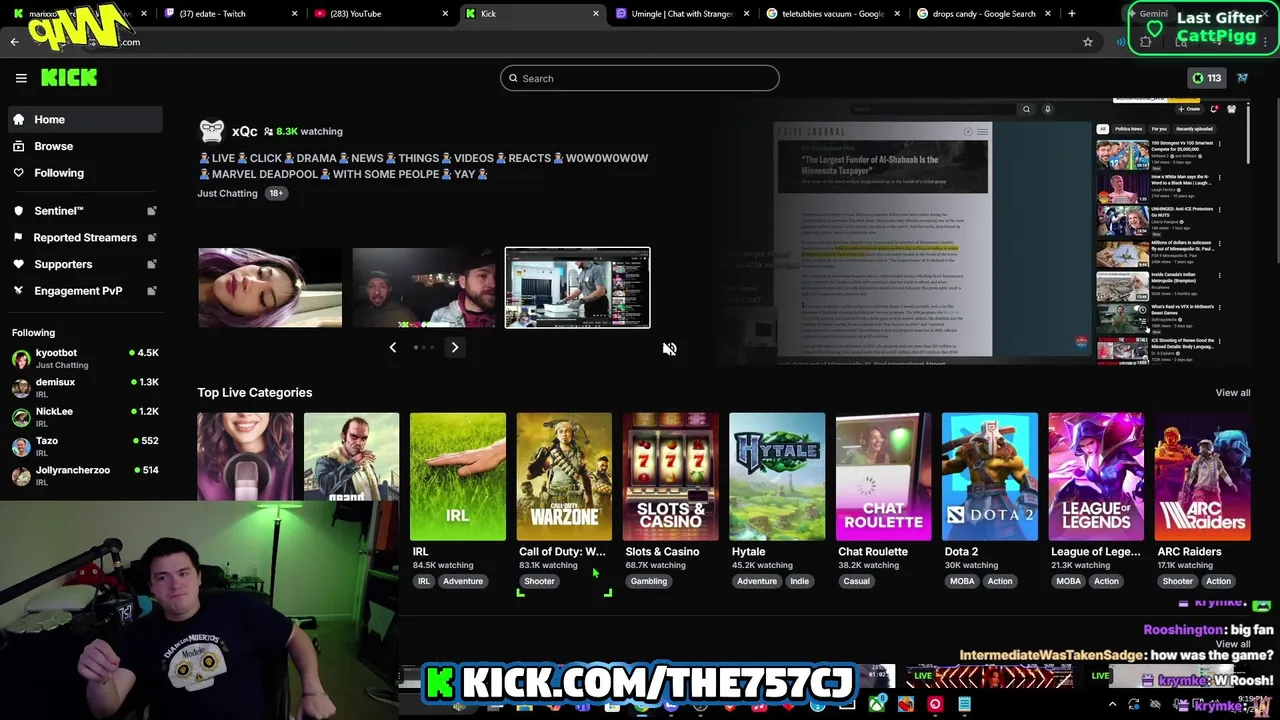Click browser back arrow
Image resolution: width=1280 pixels, height=720 pixels.
click(15, 42)
